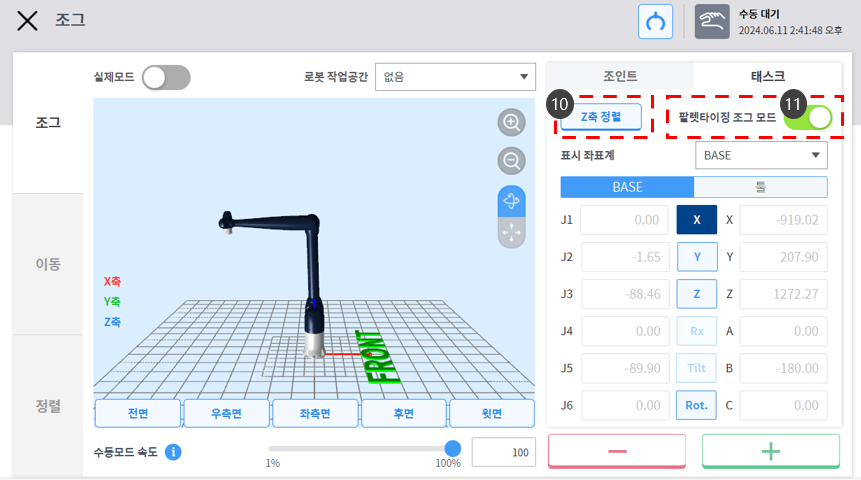Open the 로봇 작업공간 dropdown
Viewport: 861px width, 480px height.
click(455, 77)
